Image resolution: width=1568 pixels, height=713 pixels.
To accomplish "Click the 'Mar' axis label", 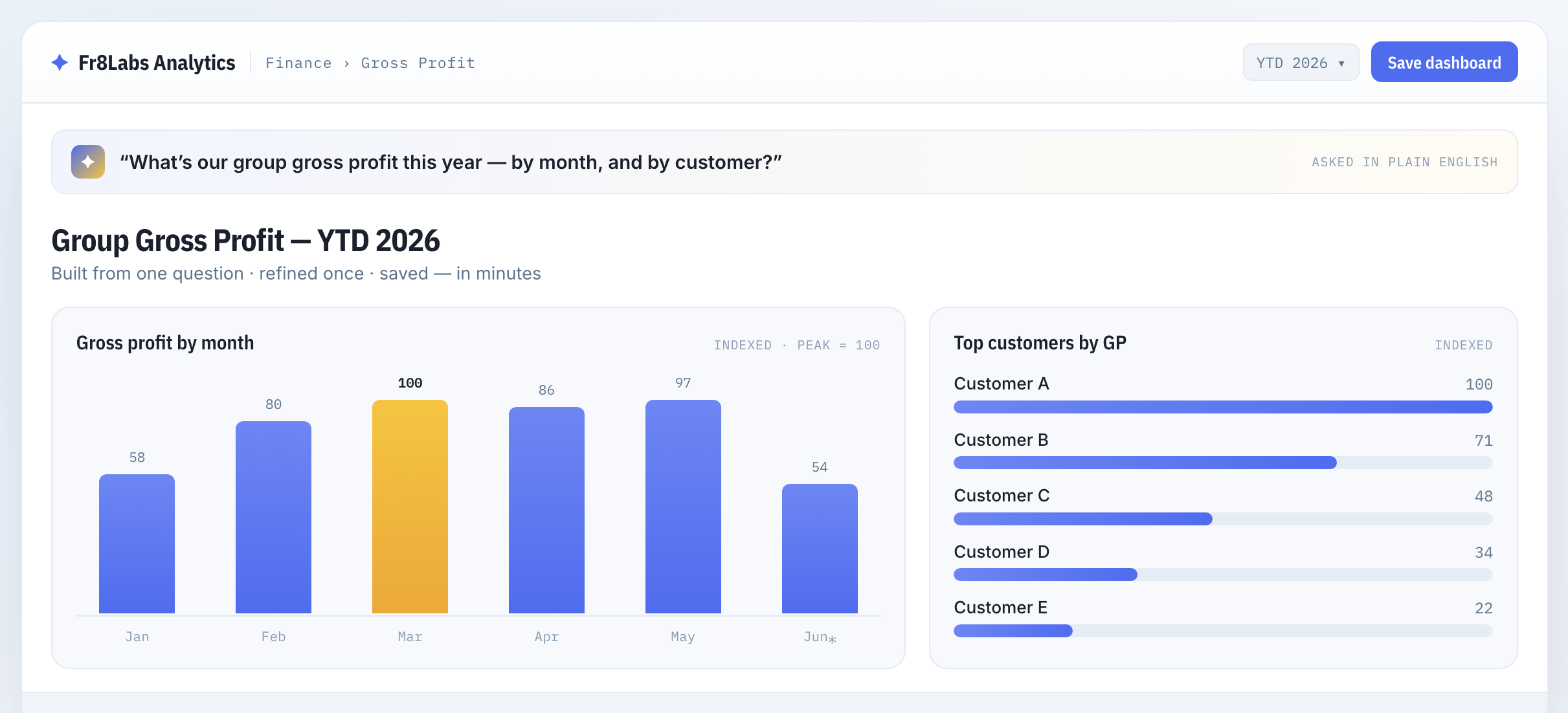I will (410, 637).
